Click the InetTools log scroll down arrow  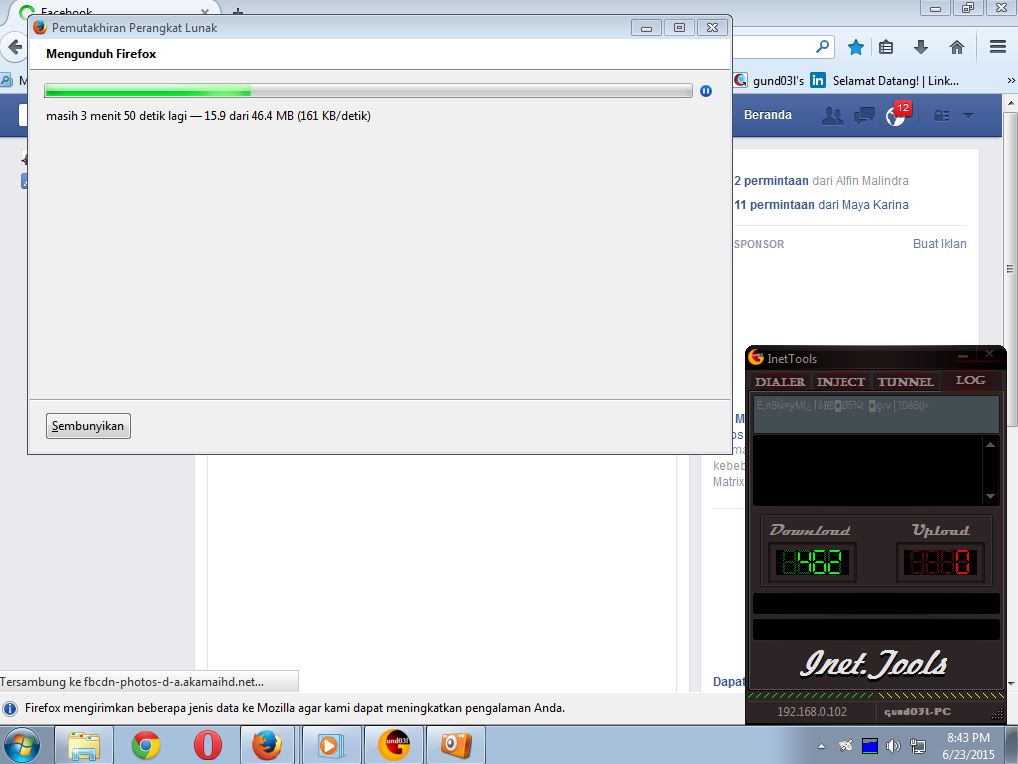990,497
